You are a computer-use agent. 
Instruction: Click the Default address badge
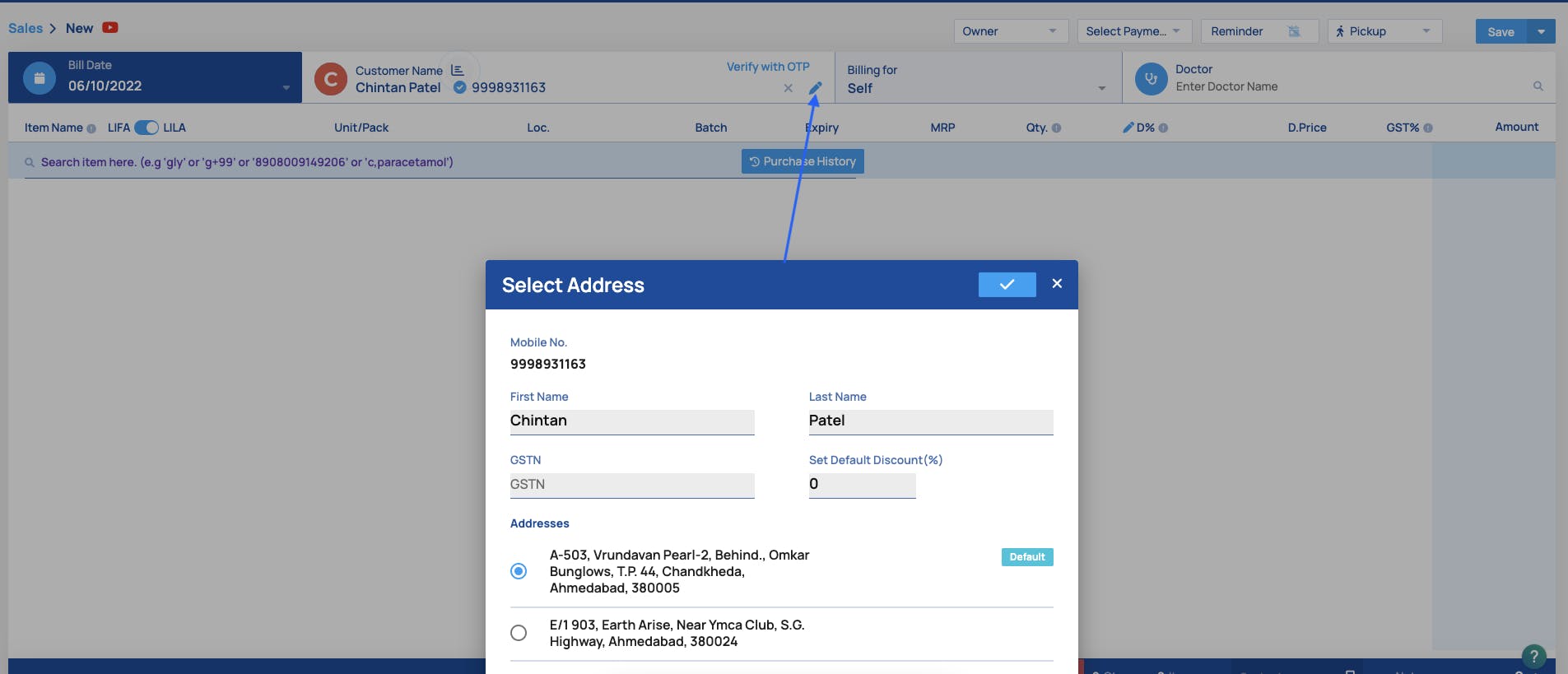click(1027, 557)
